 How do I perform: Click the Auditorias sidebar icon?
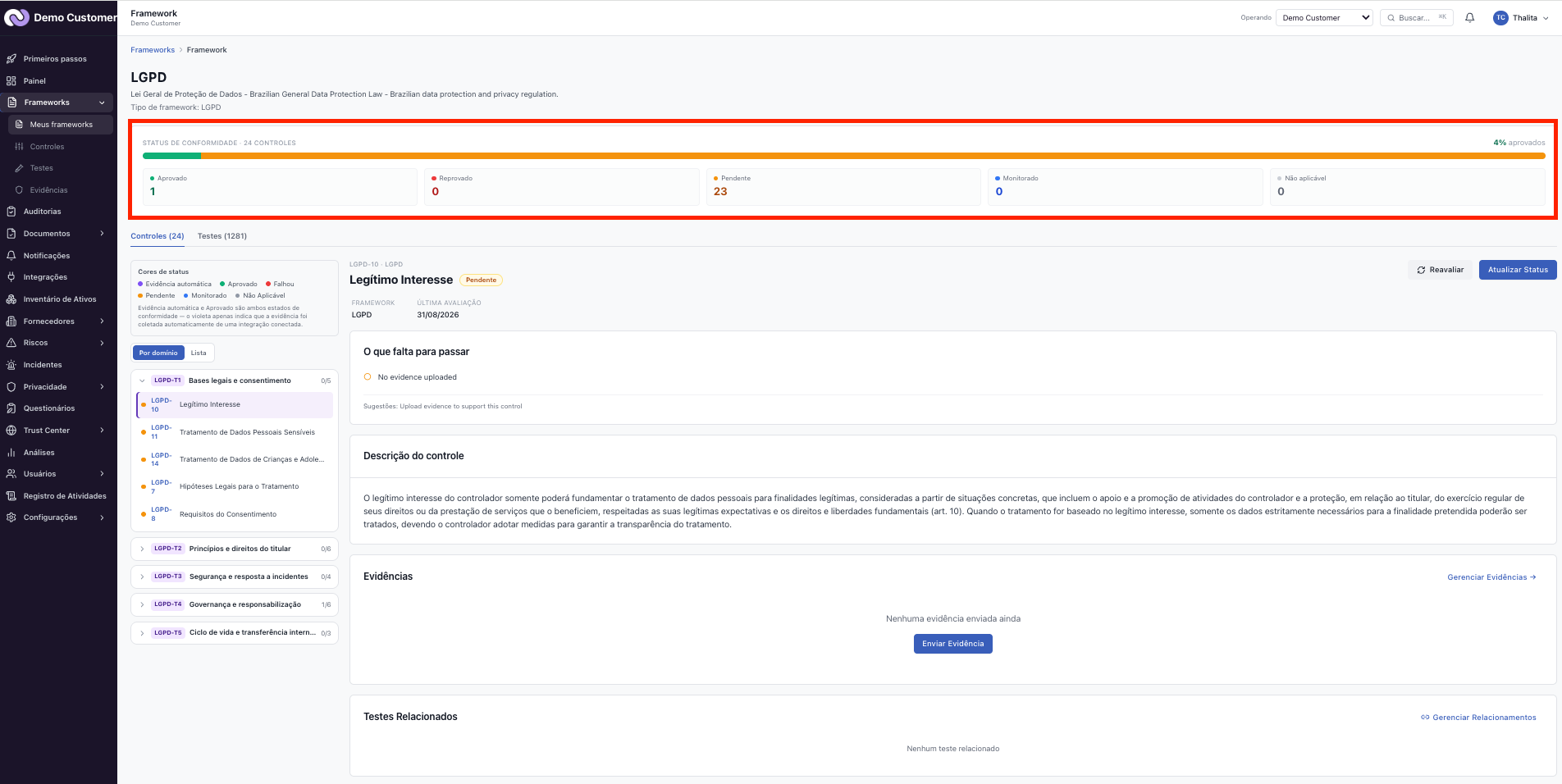click(11, 212)
